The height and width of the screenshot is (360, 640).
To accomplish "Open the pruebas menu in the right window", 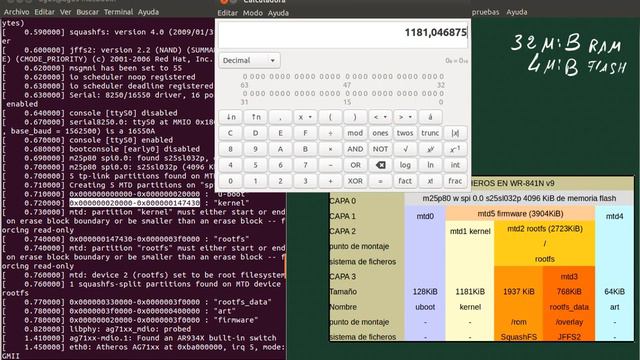I will click(x=485, y=12).
